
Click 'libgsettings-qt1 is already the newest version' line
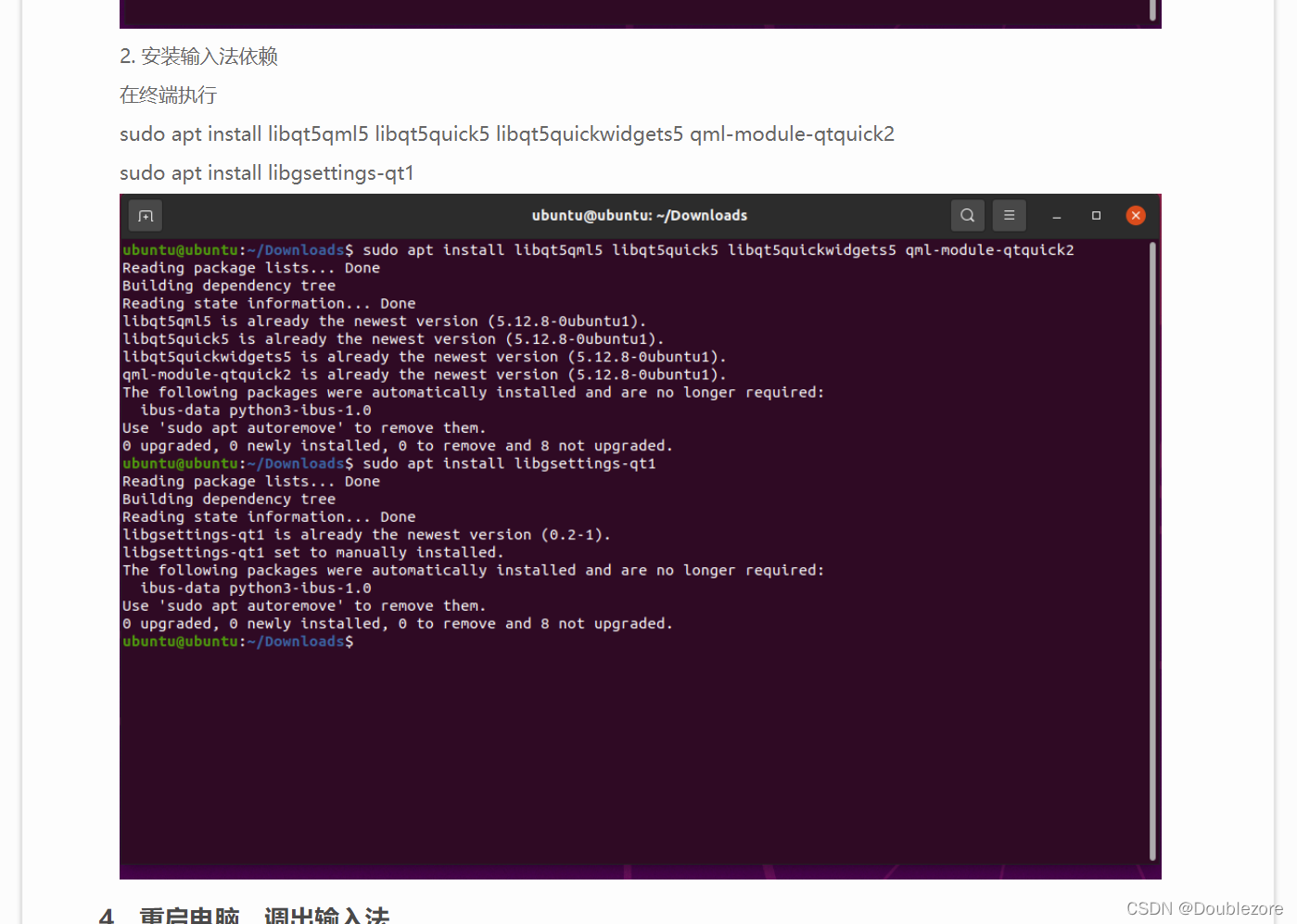click(x=366, y=535)
